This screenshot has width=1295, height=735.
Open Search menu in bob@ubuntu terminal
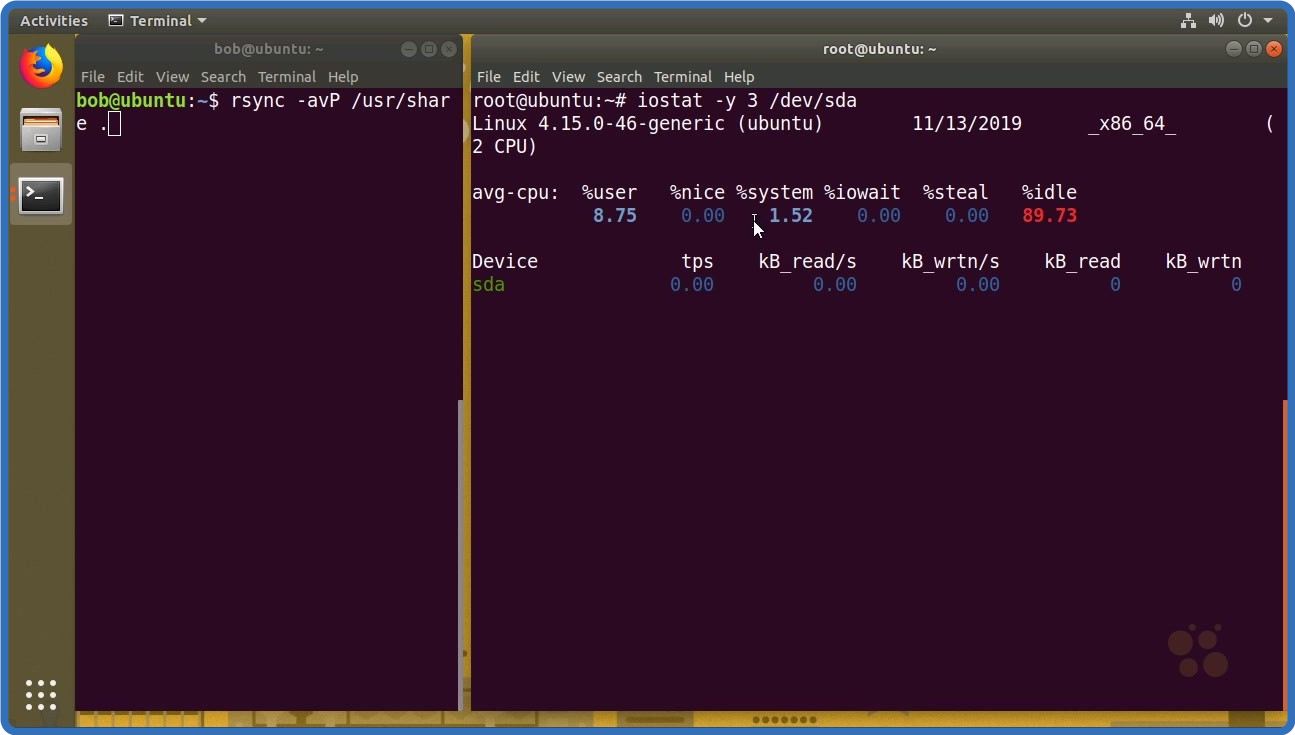click(223, 76)
